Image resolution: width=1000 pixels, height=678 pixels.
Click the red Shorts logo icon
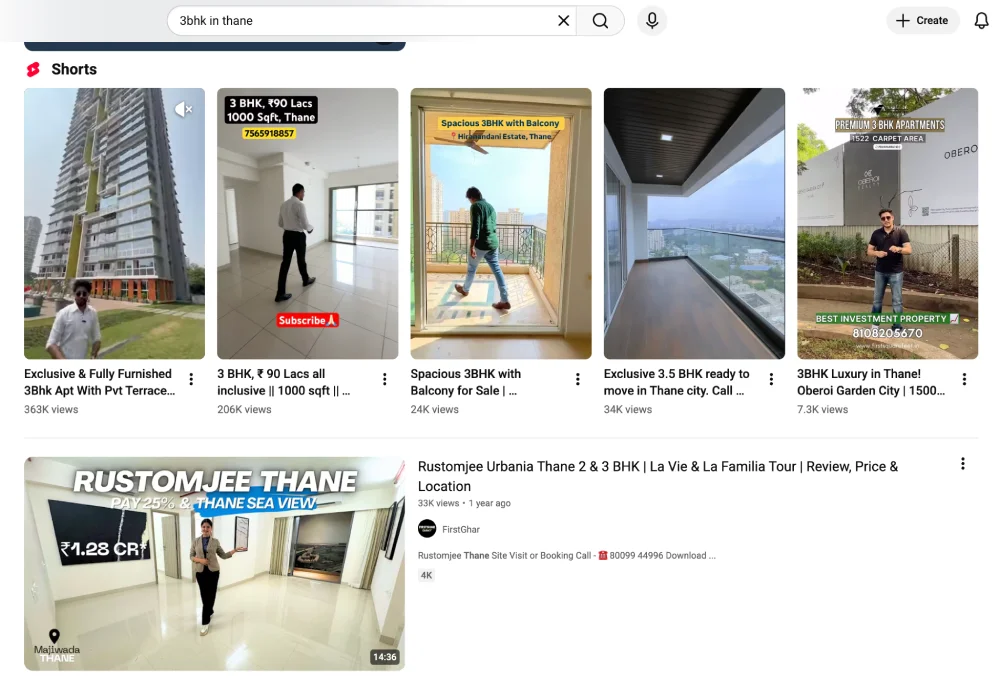33,70
